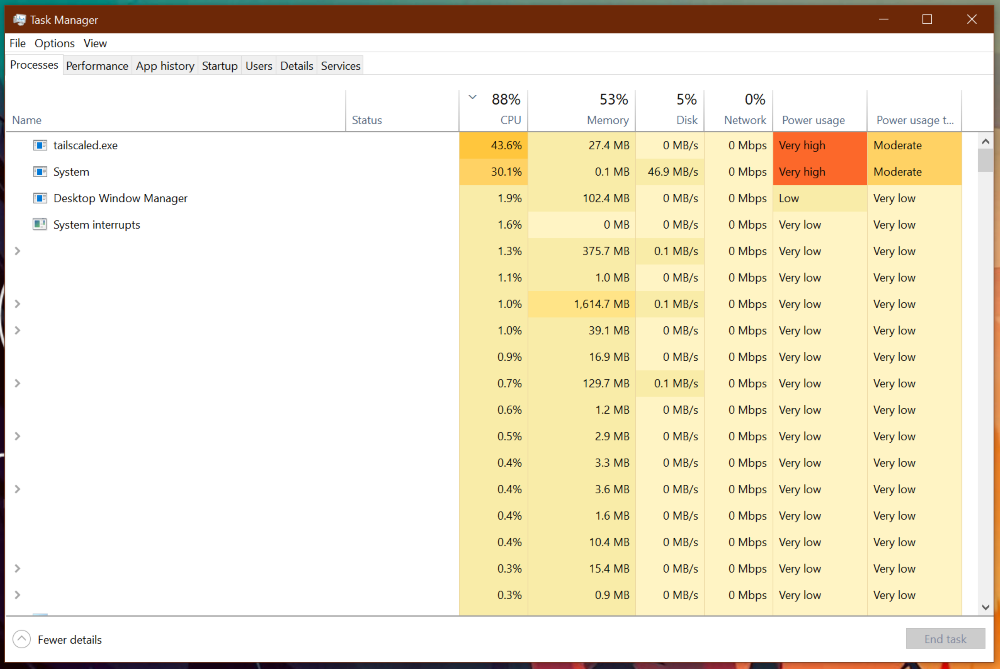Click the End task button
The image size is (1000, 669).
pos(945,638)
